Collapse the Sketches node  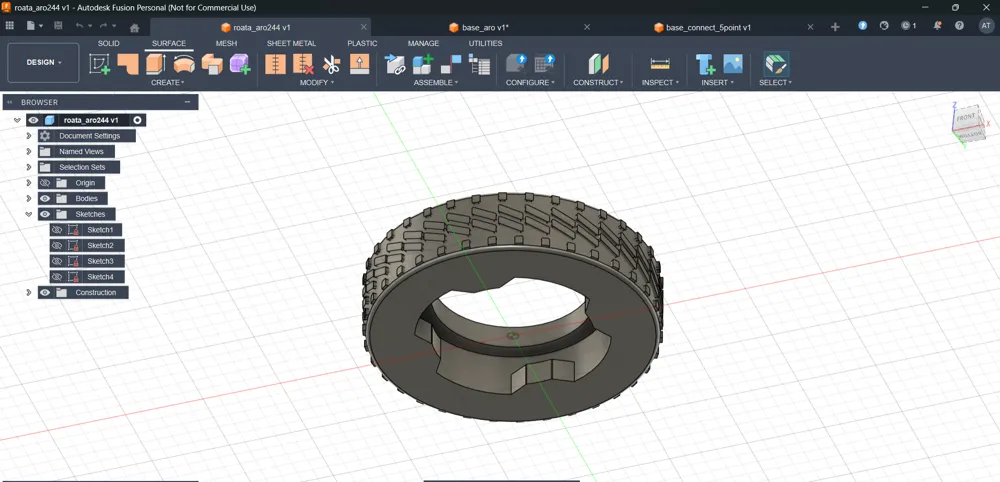[29, 214]
